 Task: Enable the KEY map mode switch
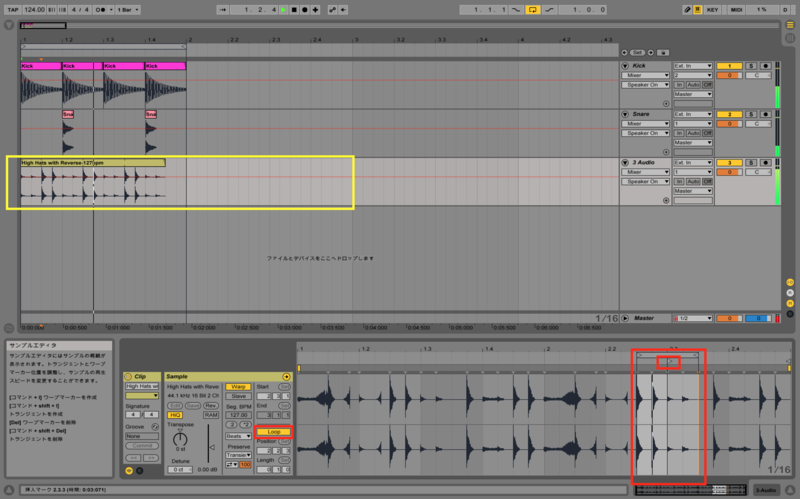click(x=712, y=10)
